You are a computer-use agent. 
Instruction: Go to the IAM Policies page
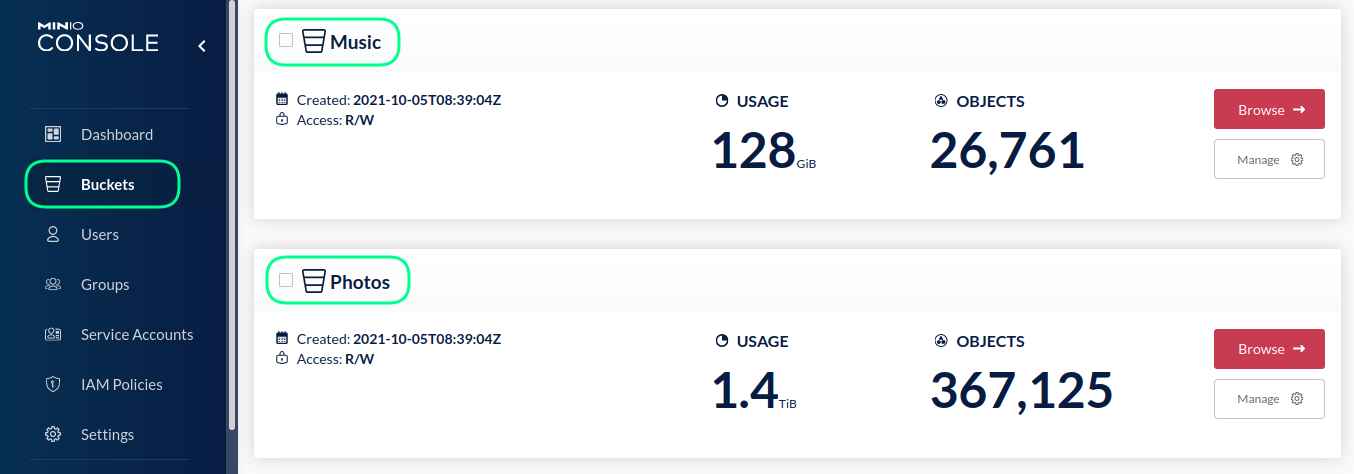121,384
